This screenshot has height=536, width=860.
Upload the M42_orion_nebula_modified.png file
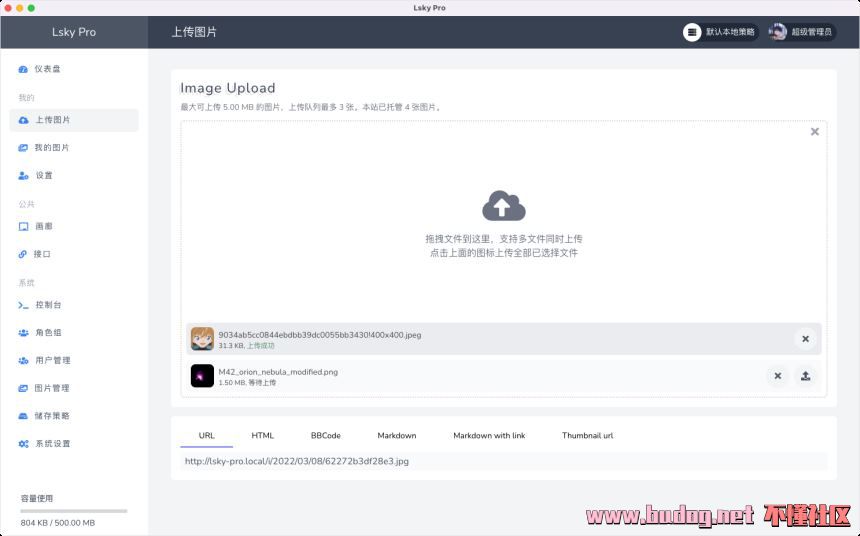806,376
